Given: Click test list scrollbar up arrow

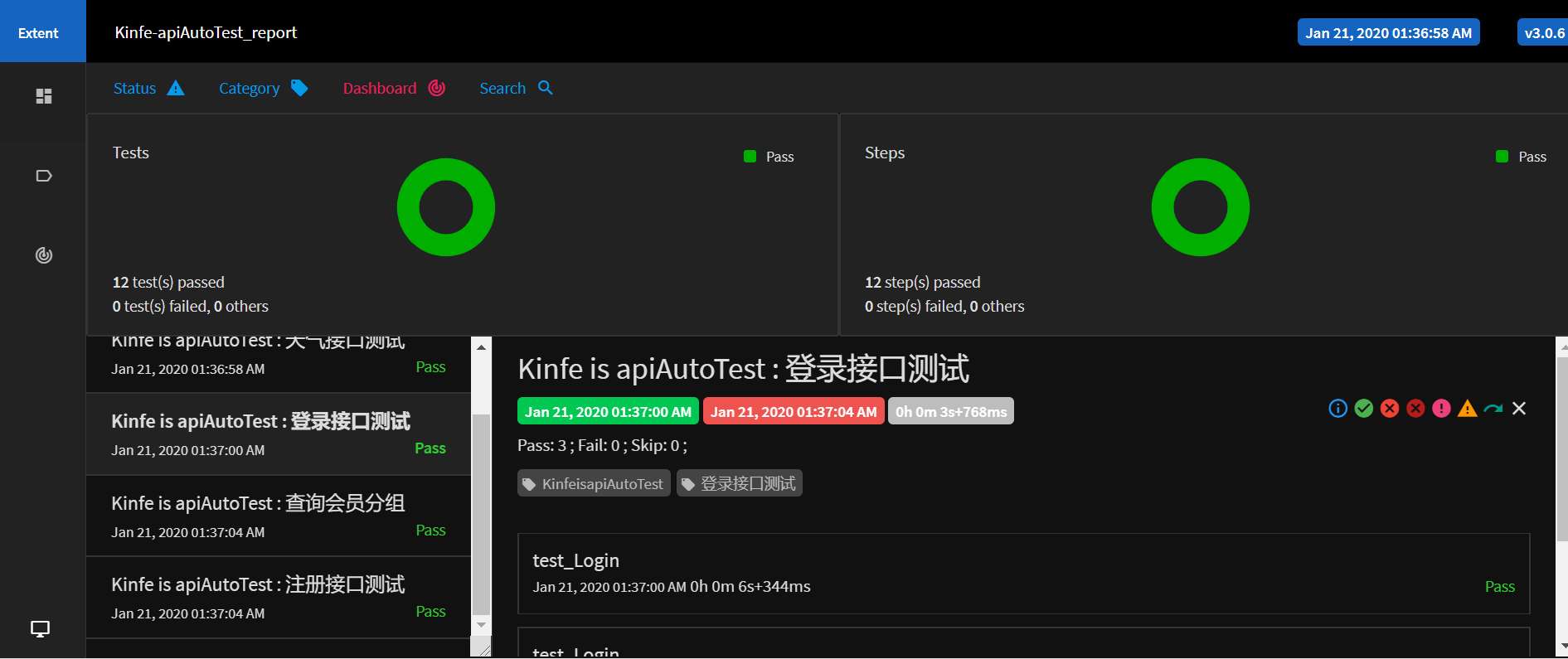Looking at the screenshot, I should (x=481, y=346).
